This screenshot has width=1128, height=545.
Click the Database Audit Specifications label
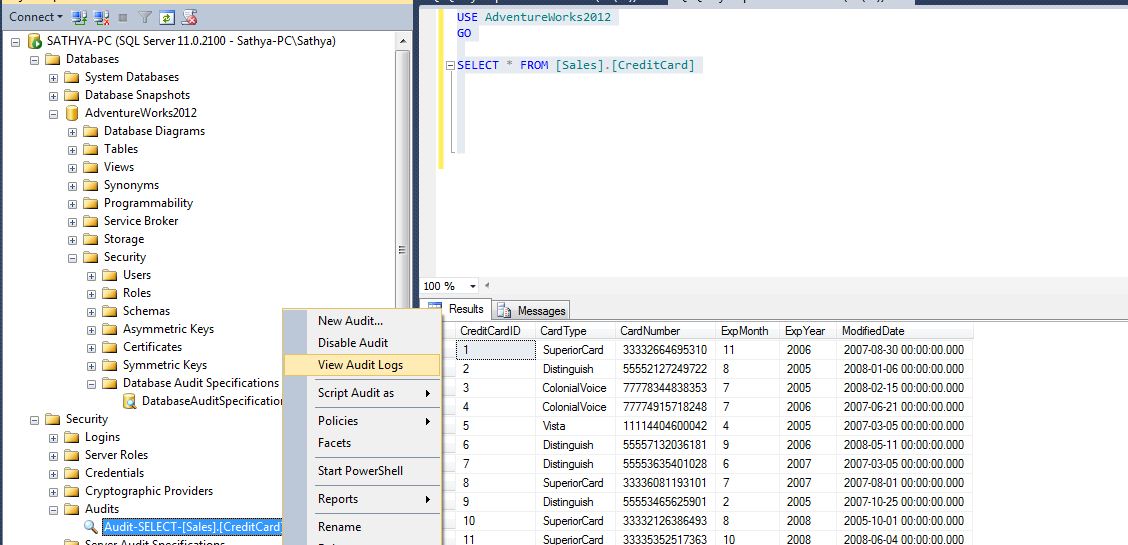(201, 383)
